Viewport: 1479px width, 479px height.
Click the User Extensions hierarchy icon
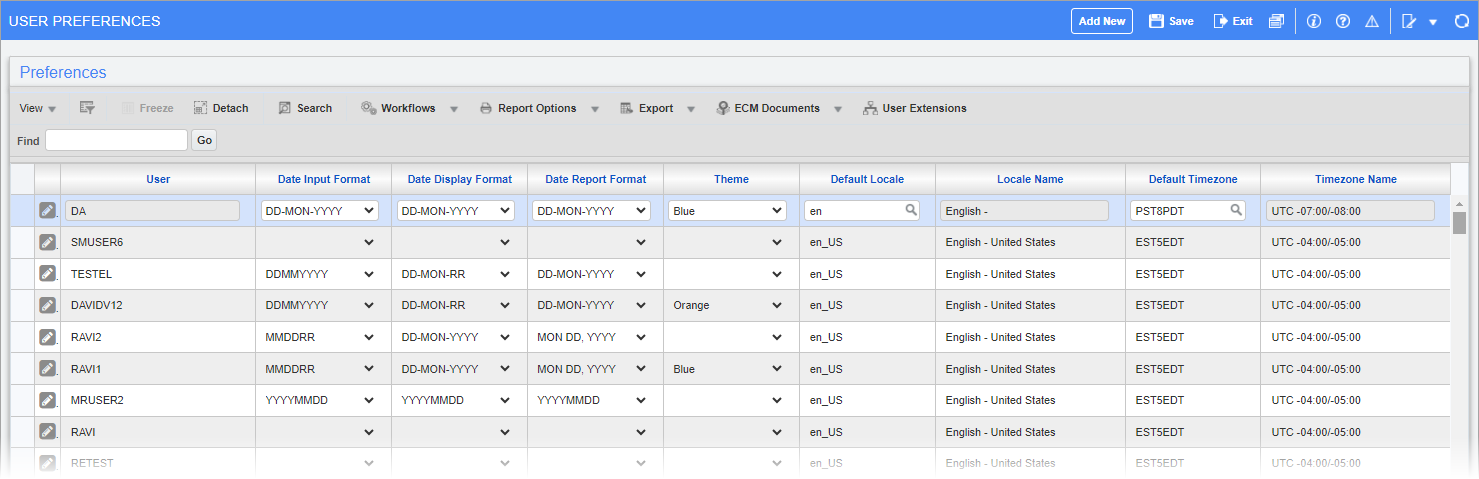(x=870, y=108)
